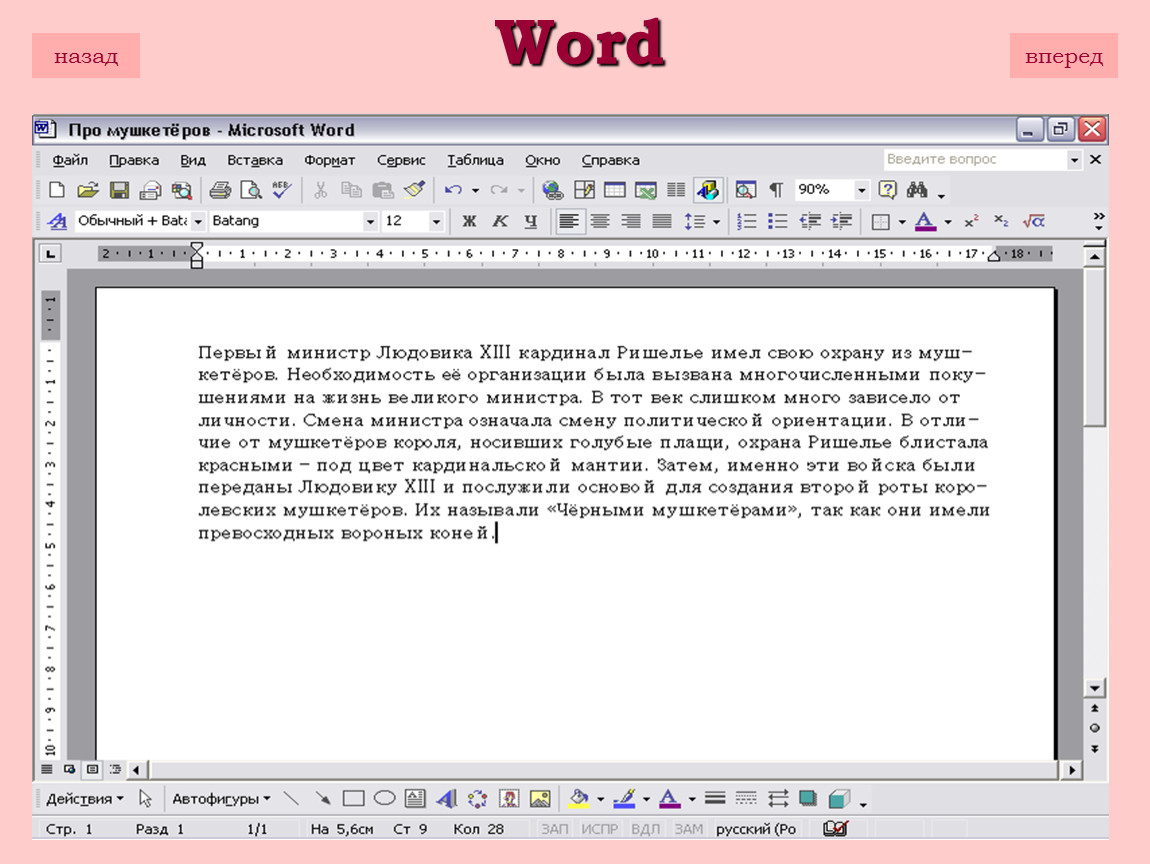Open the Таблица menu
Viewport: 1150px width, 864px height.
click(475, 160)
